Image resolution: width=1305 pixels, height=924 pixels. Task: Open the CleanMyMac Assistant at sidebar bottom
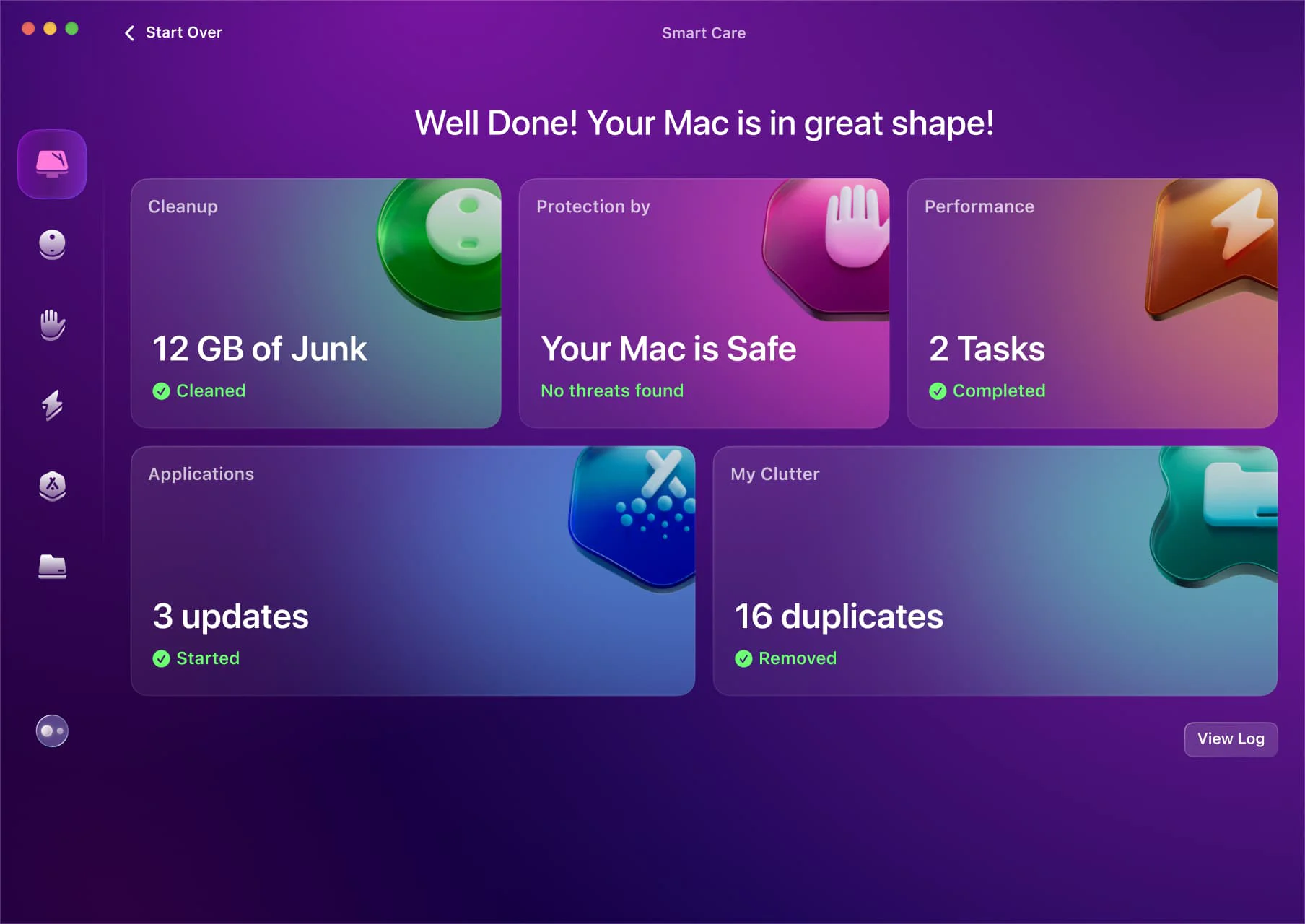click(x=51, y=731)
